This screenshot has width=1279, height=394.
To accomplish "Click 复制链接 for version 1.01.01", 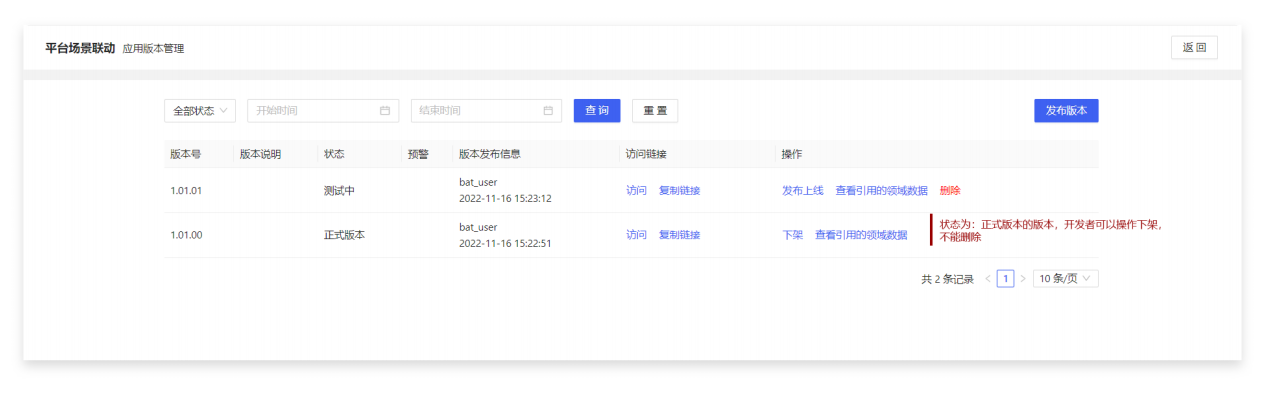I will pos(679,190).
